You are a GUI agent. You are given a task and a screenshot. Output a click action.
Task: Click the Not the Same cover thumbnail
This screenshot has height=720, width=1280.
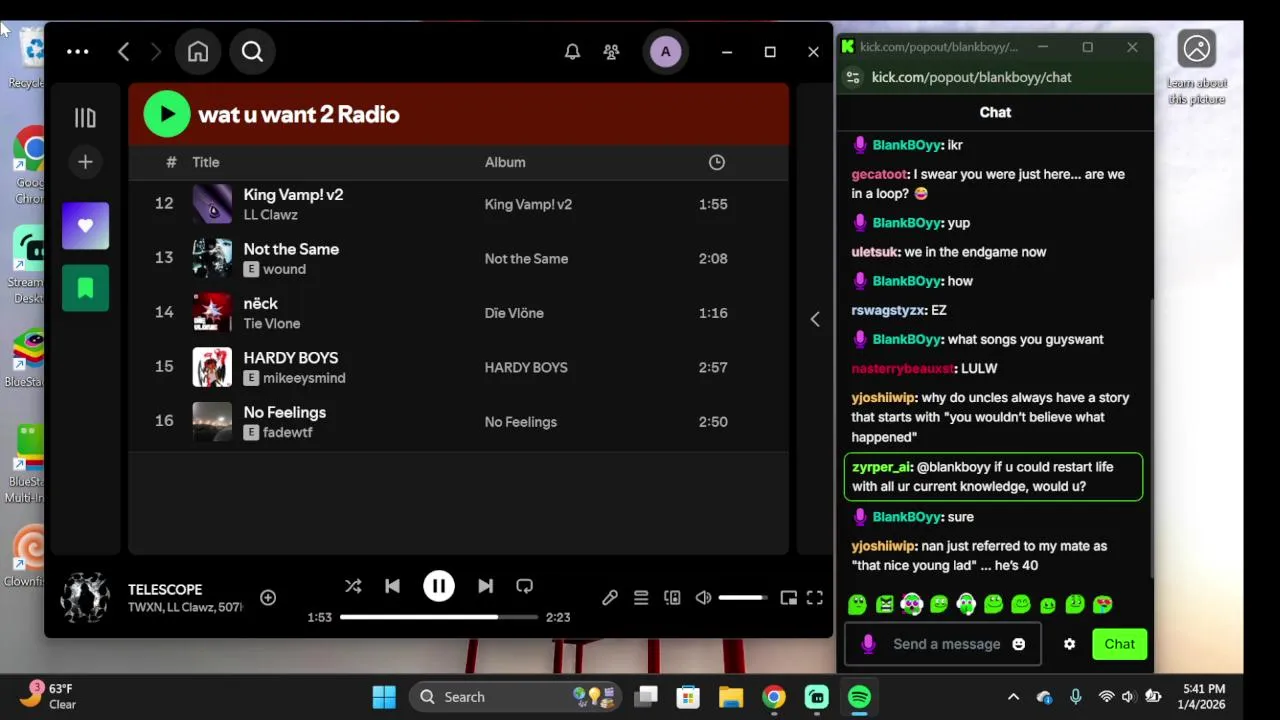[x=212, y=258]
